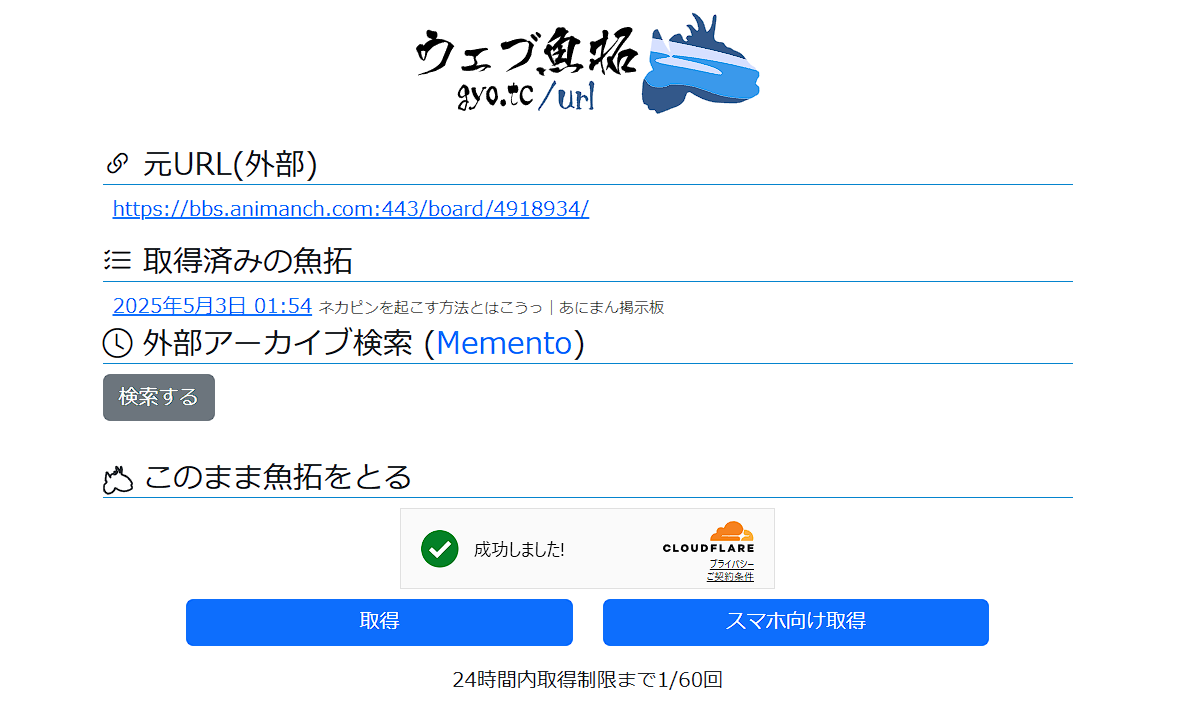Click the gyo.tc/url text under the logo
Viewport: 1192px width, 706px height.
526,95
